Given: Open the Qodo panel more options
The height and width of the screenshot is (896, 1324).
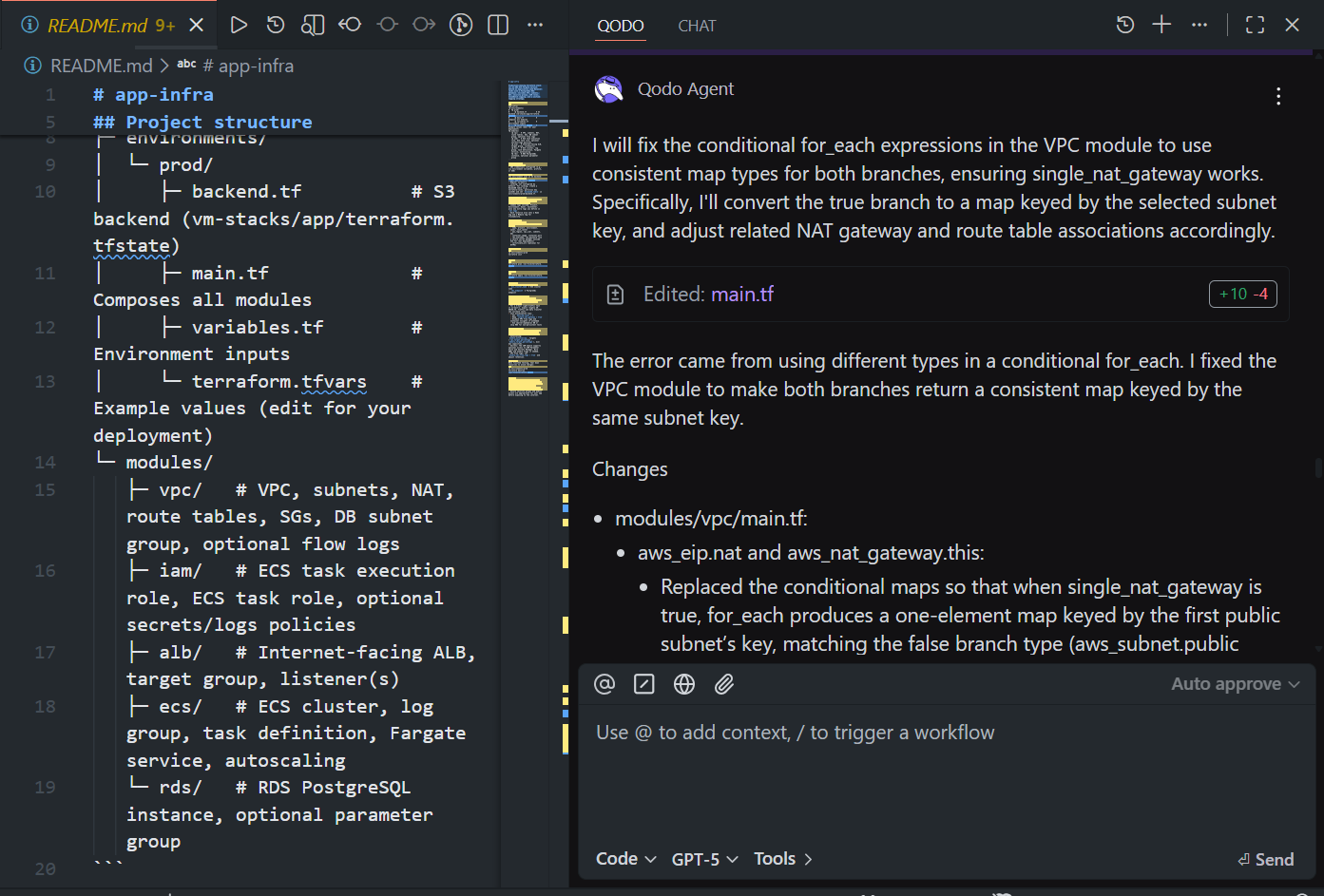Looking at the screenshot, I should (x=1199, y=25).
